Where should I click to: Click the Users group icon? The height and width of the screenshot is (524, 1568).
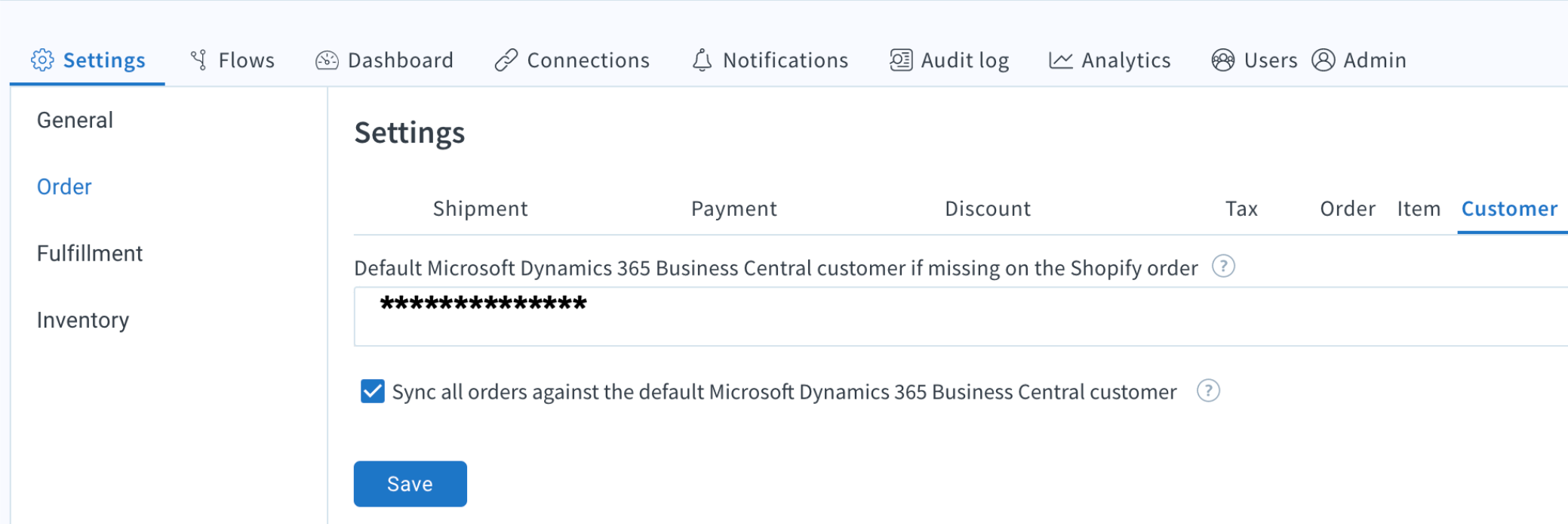1223,60
